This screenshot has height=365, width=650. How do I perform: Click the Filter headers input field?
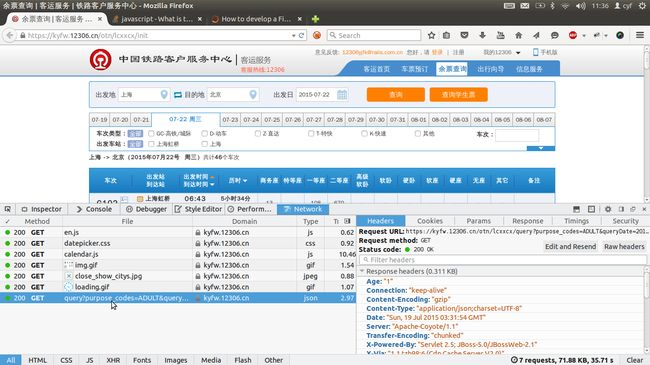pos(502,260)
